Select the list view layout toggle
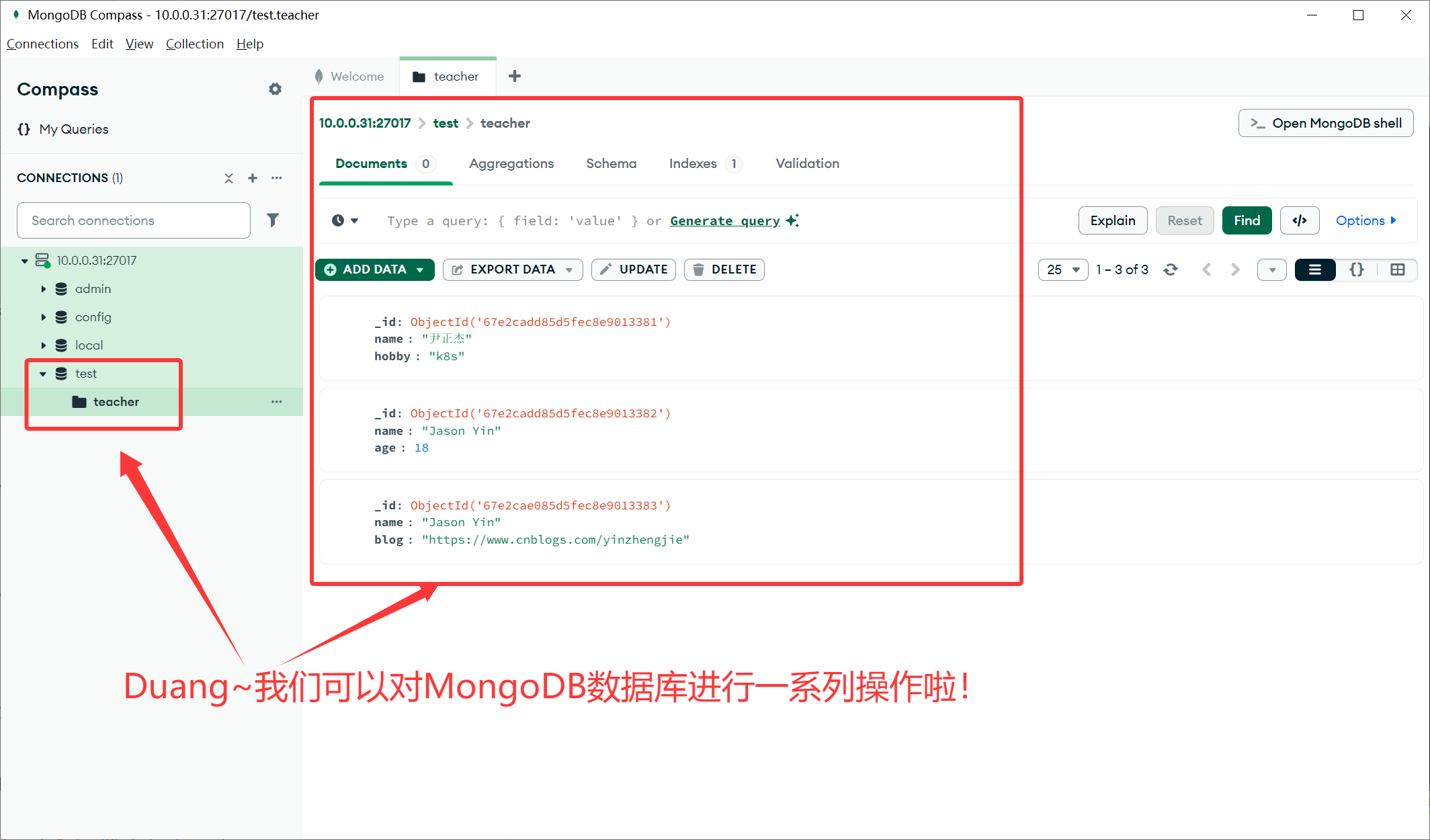The height and width of the screenshot is (840, 1430). pos(1314,269)
